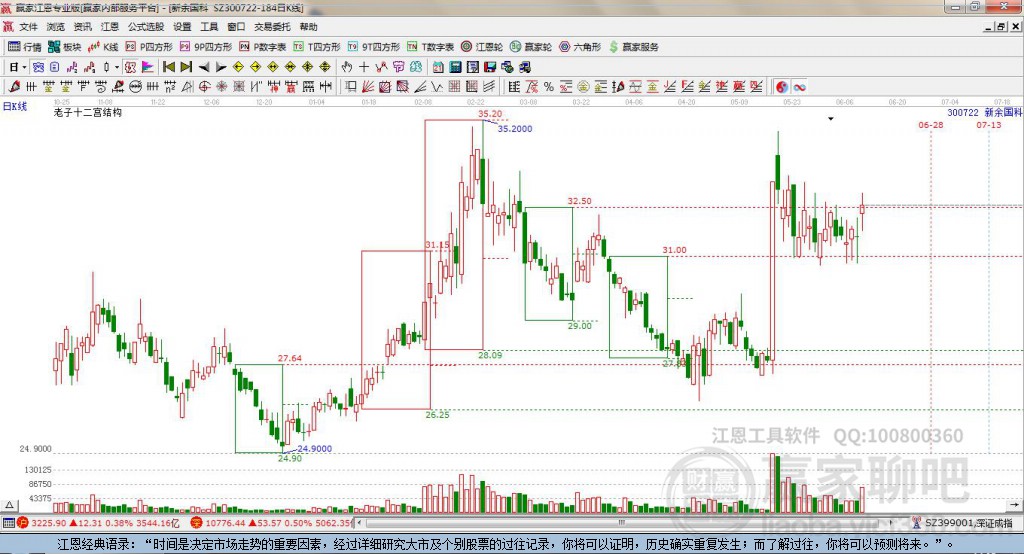The height and width of the screenshot is (554, 1024).
Task: Open the T四方形 tool
Action: pos(317,47)
